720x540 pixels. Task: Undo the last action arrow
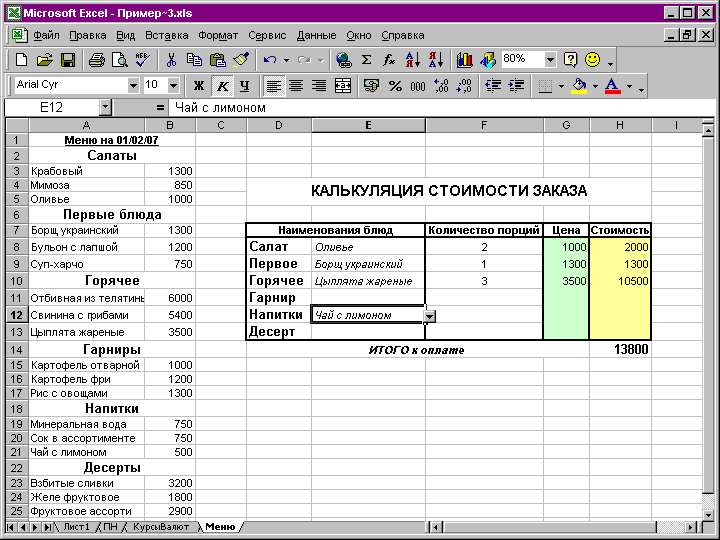(x=270, y=60)
